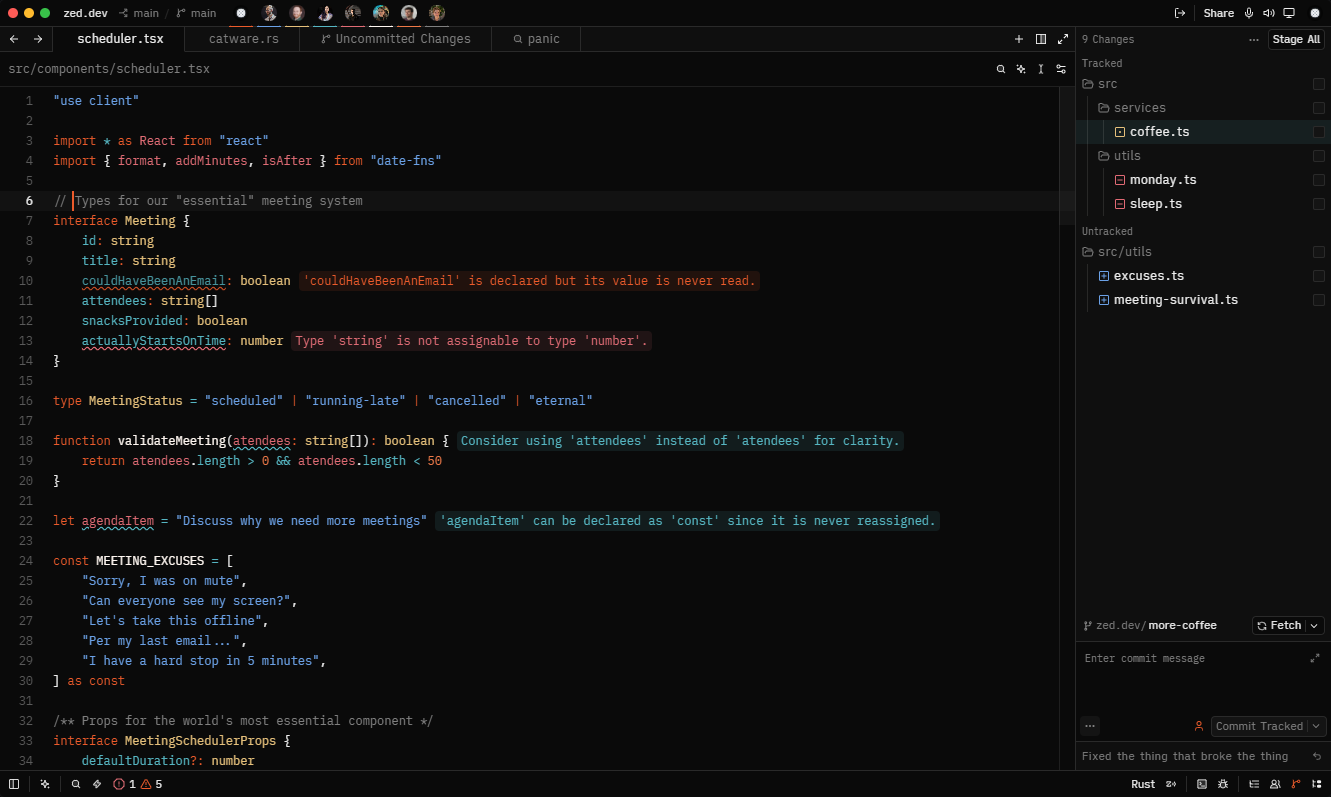Click the screen share monitor icon

point(1289,13)
